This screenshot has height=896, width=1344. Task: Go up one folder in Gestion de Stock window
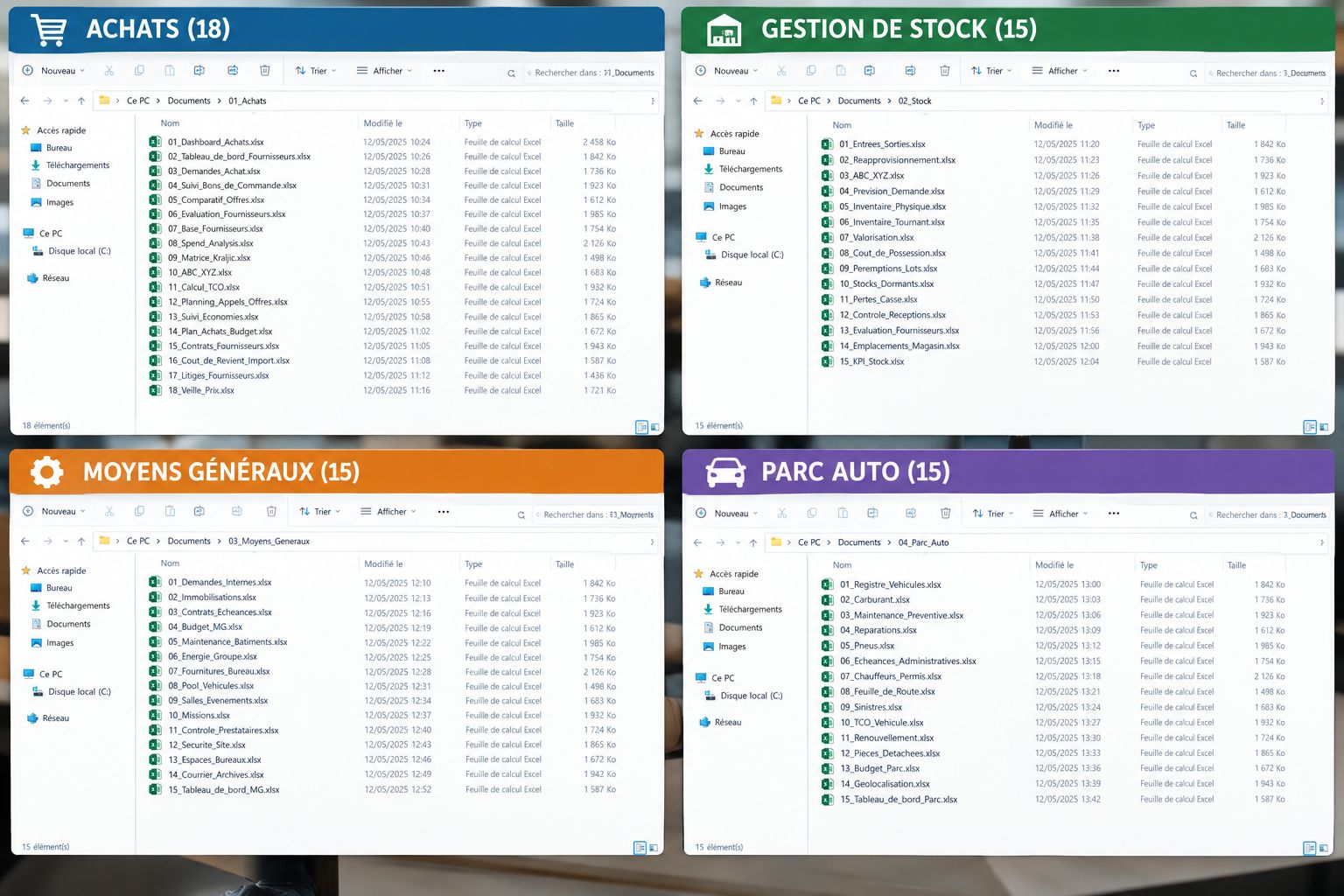pyautogui.click(x=753, y=101)
